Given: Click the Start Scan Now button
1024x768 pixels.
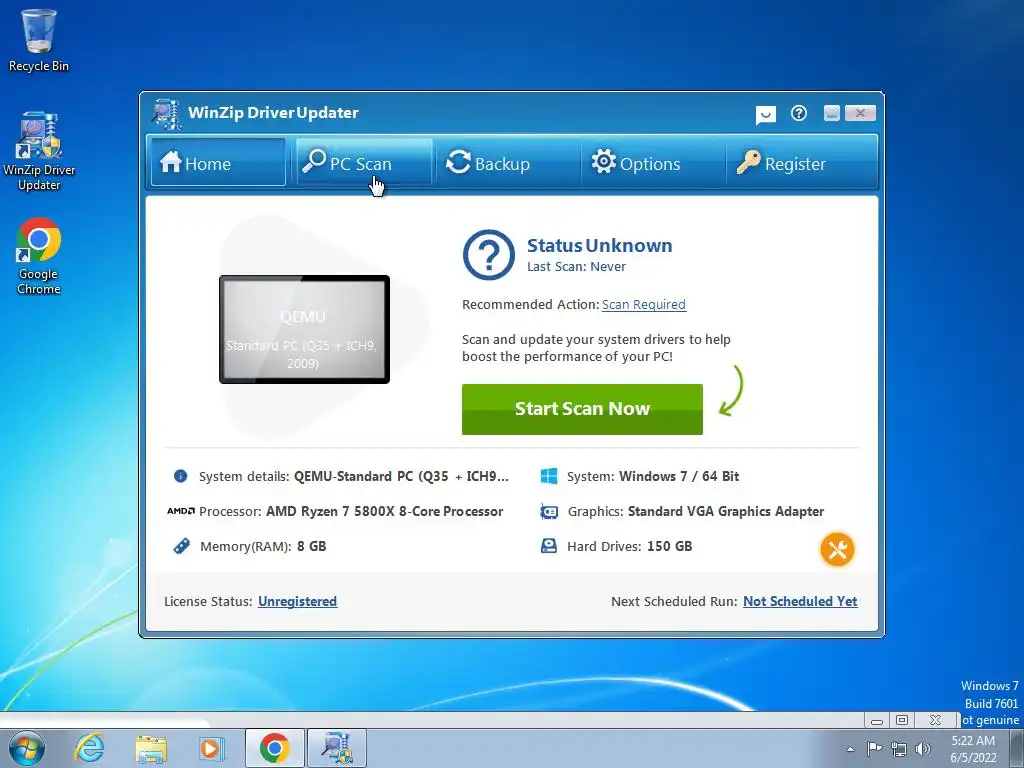Looking at the screenshot, I should pyautogui.click(x=582, y=409).
